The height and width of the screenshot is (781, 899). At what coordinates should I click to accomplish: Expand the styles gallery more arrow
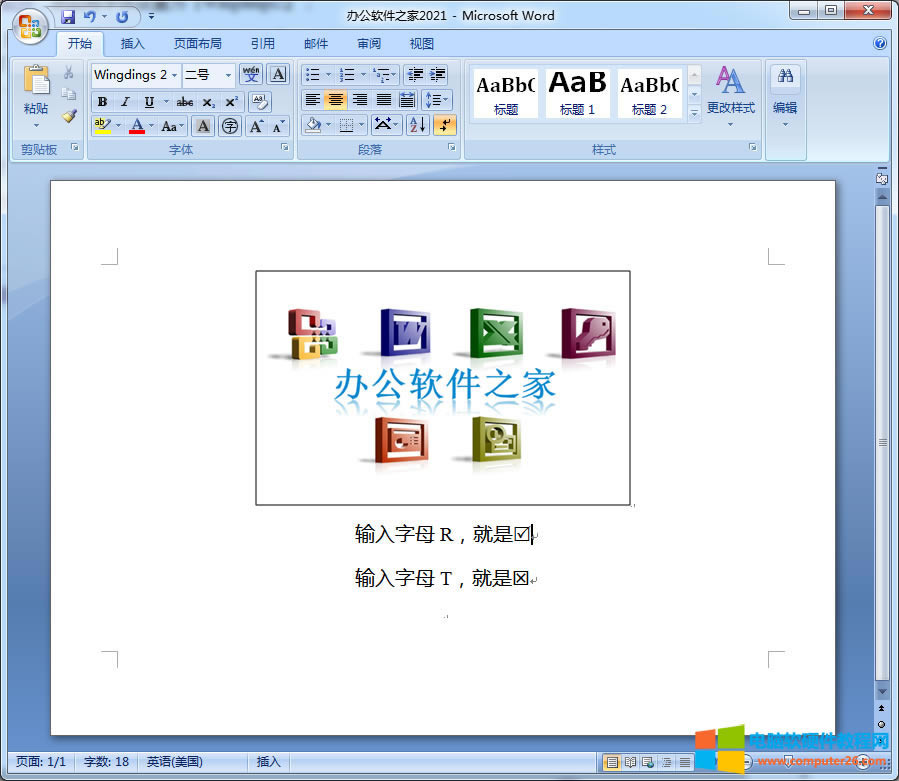pyautogui.click(x=694, y=114)
